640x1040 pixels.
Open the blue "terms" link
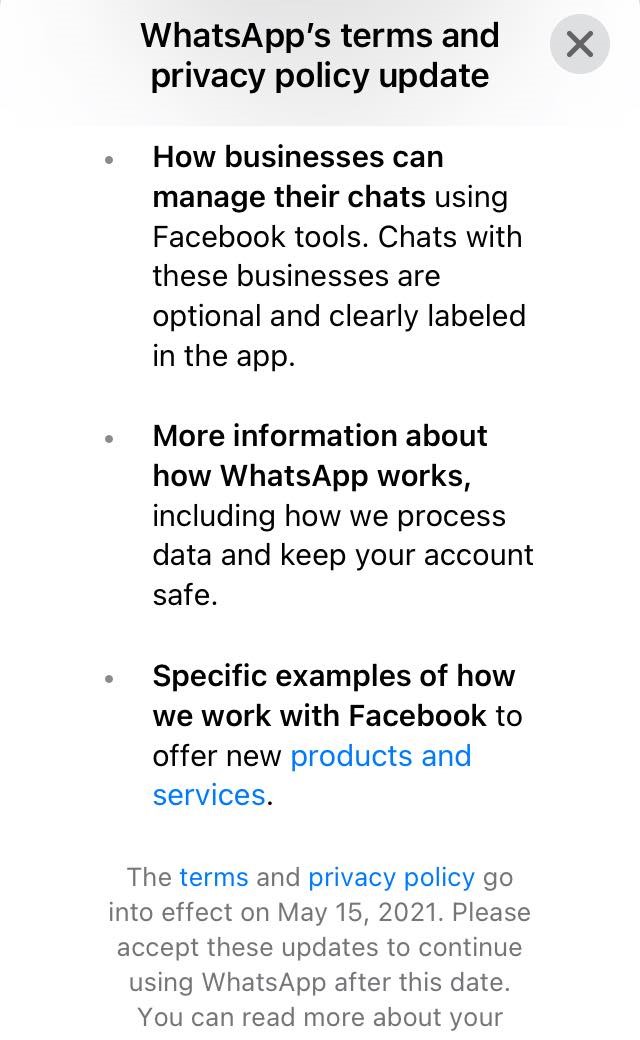(213, 878)
